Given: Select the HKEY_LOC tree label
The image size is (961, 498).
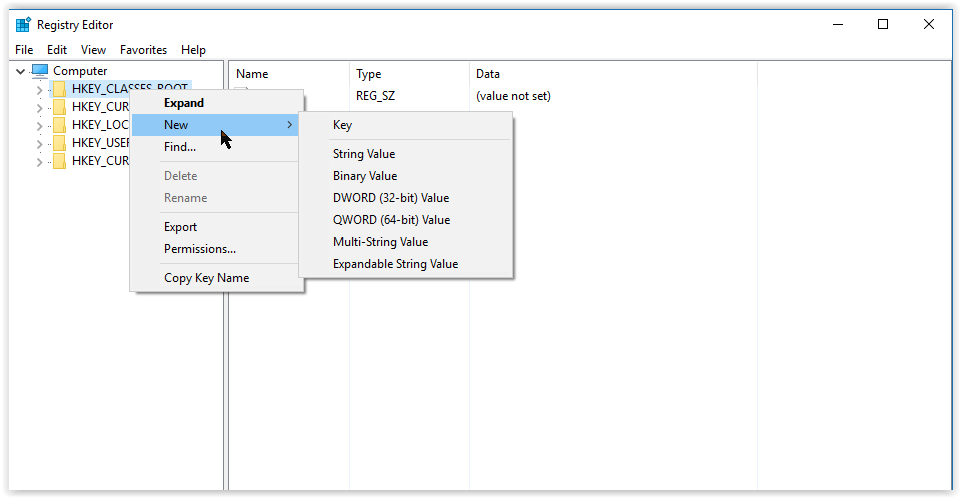Looking at the screenshot, I should click(101, 125).
